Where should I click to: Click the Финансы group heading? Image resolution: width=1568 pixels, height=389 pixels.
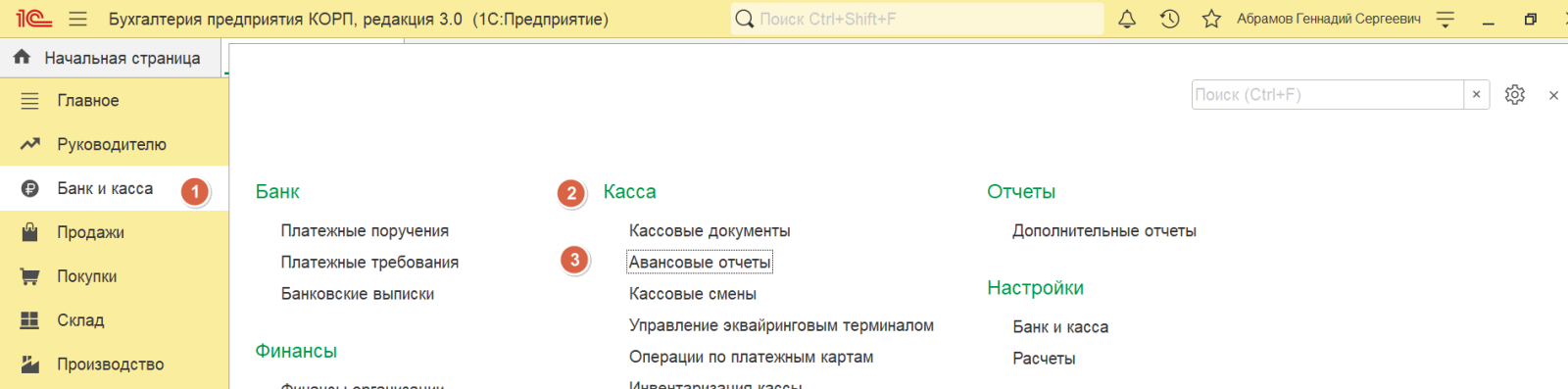[296, 351]
